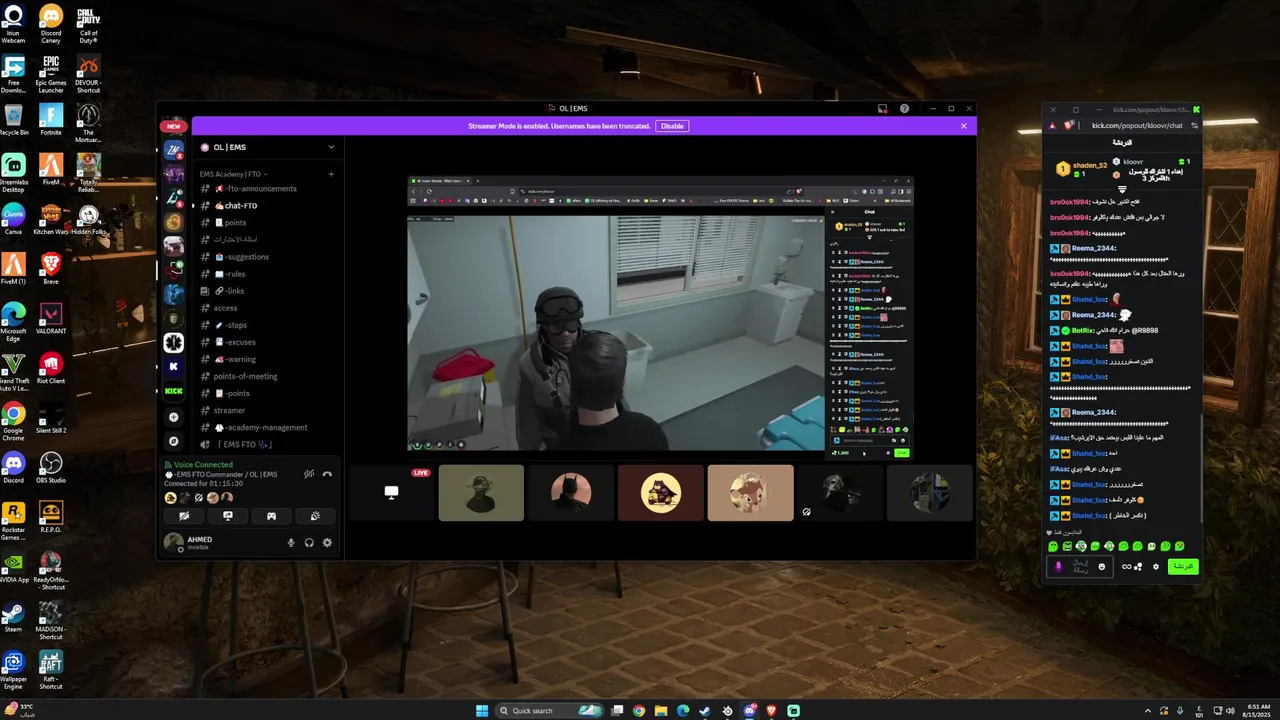1280x720 pixels.
Task: Turn on camera in Discord voice panel
Action: [x=184, y=516]
